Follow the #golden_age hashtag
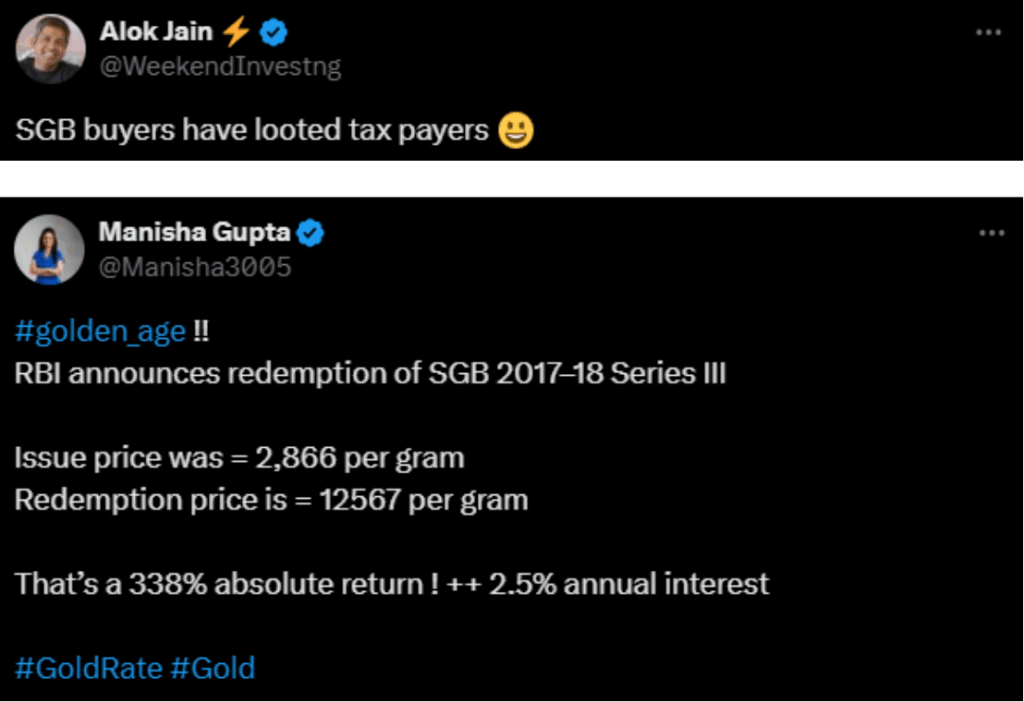This screenshot has height=702, width=1024. point(100,332)
